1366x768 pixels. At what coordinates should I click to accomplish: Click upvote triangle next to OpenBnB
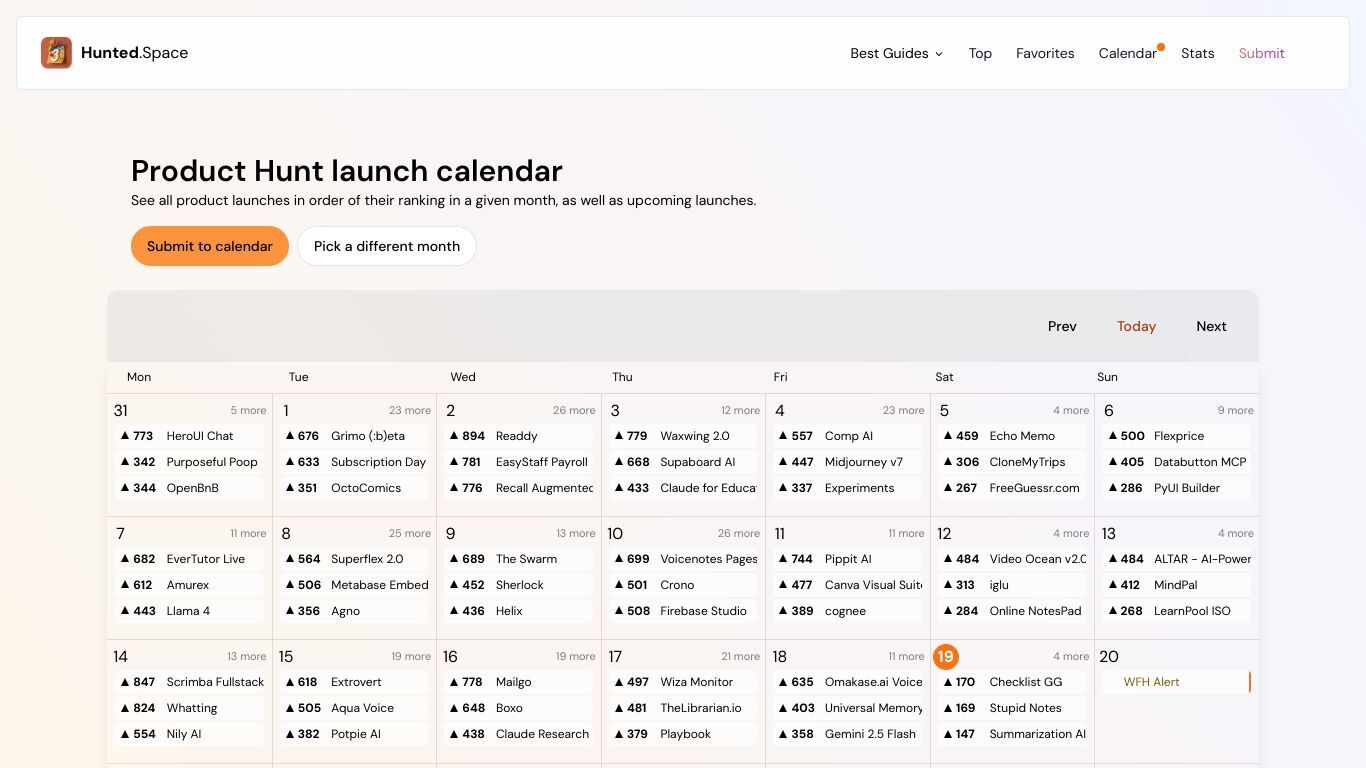125,488
